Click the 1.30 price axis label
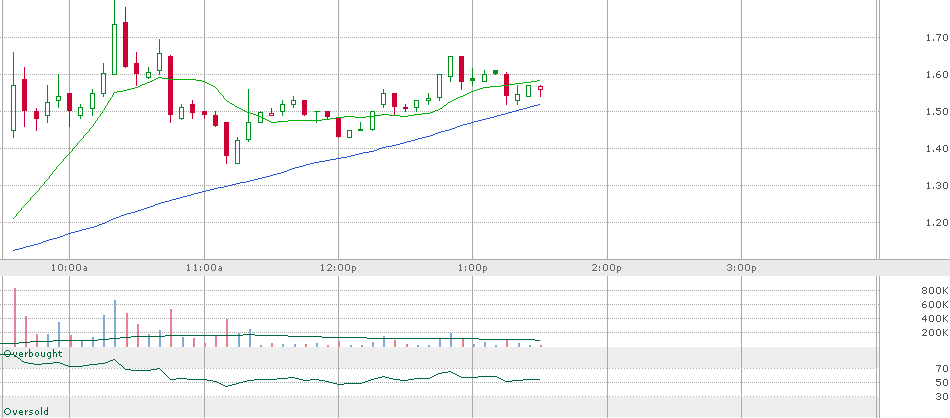 (937, 185)
